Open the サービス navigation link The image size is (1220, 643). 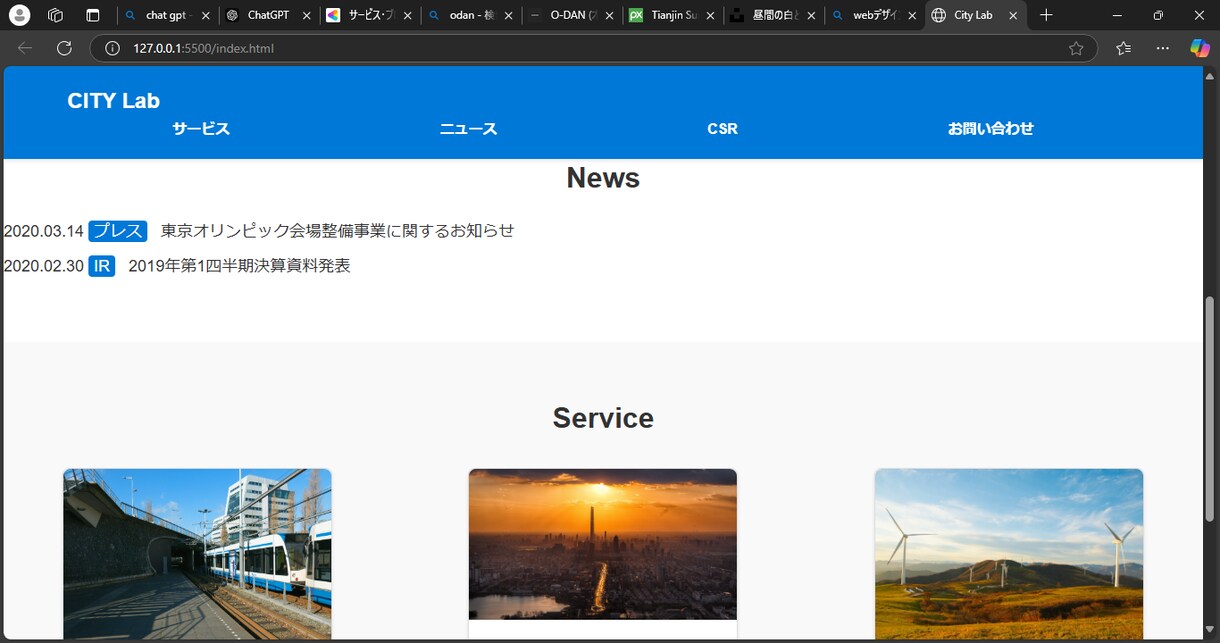pos(201,128)
